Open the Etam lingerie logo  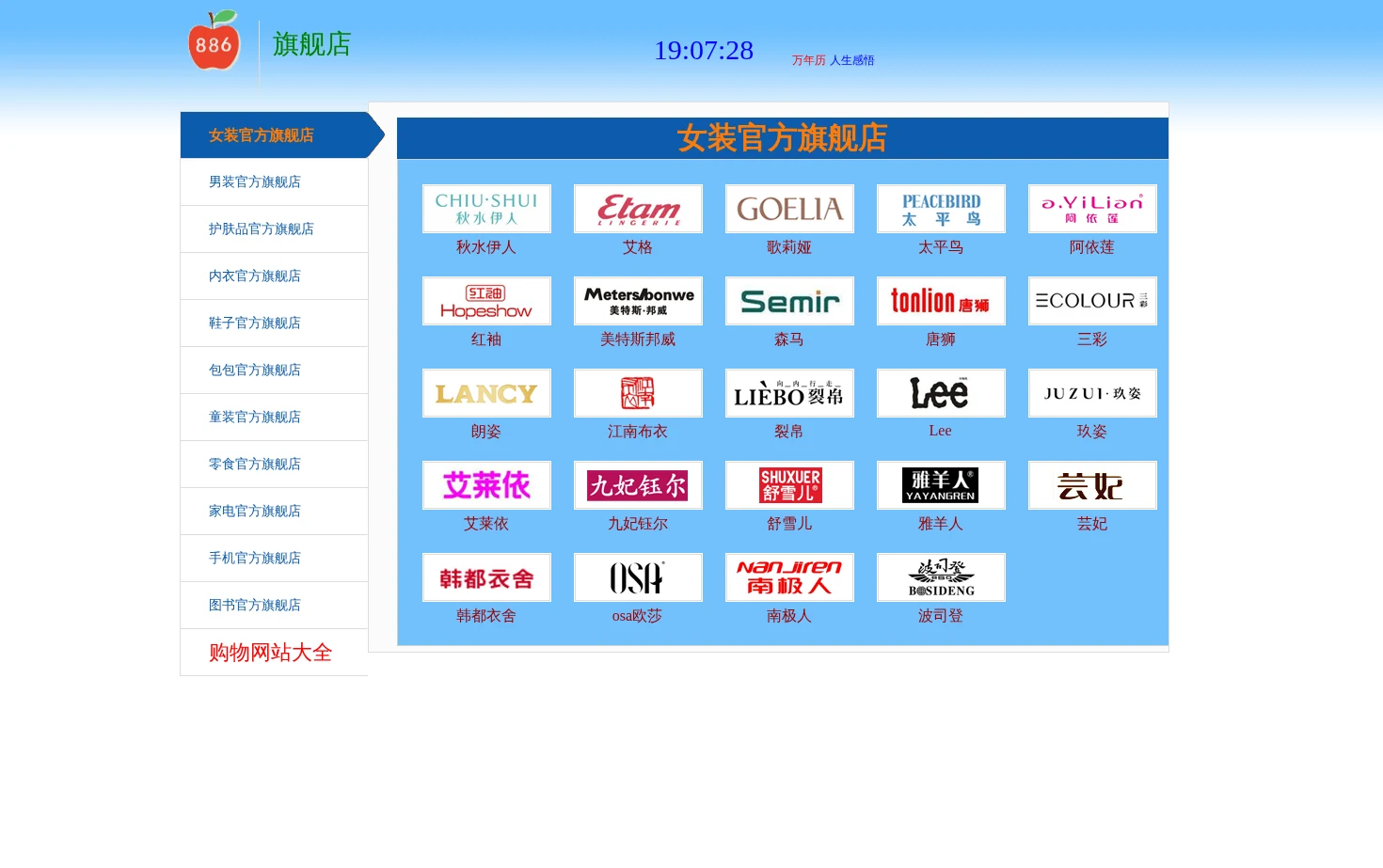pyautogui.click(x=638, y=209)
